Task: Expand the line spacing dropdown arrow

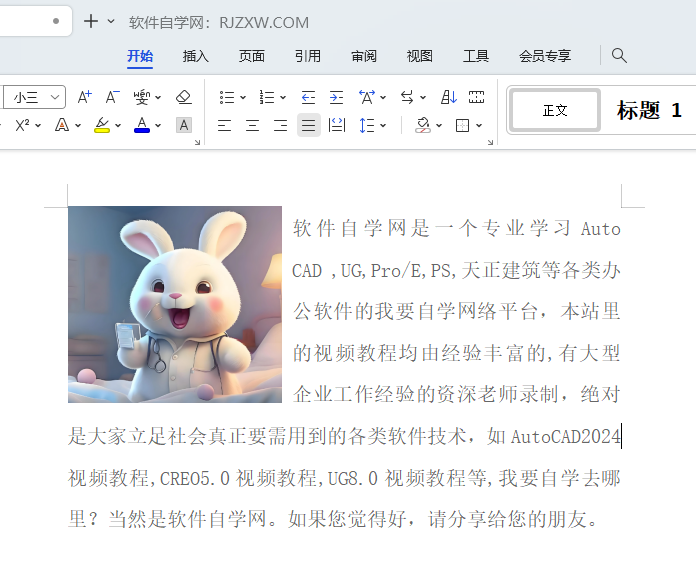Action: click(383, 126)
